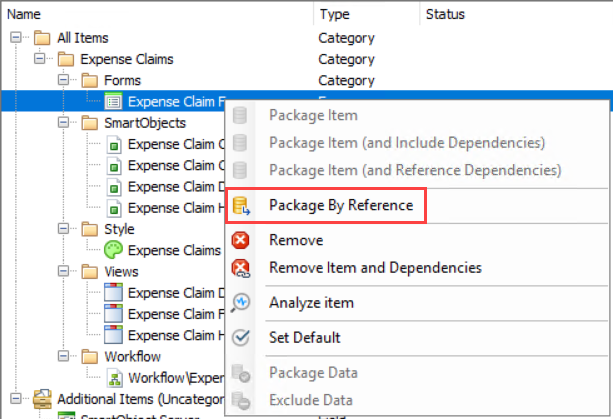Choose Remove Item and Dependencies

coord(375,268)
